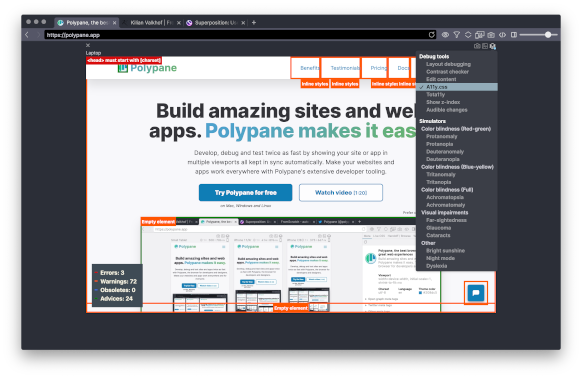Open the filter funnel icon in toolbar

[x=457, y=35]
